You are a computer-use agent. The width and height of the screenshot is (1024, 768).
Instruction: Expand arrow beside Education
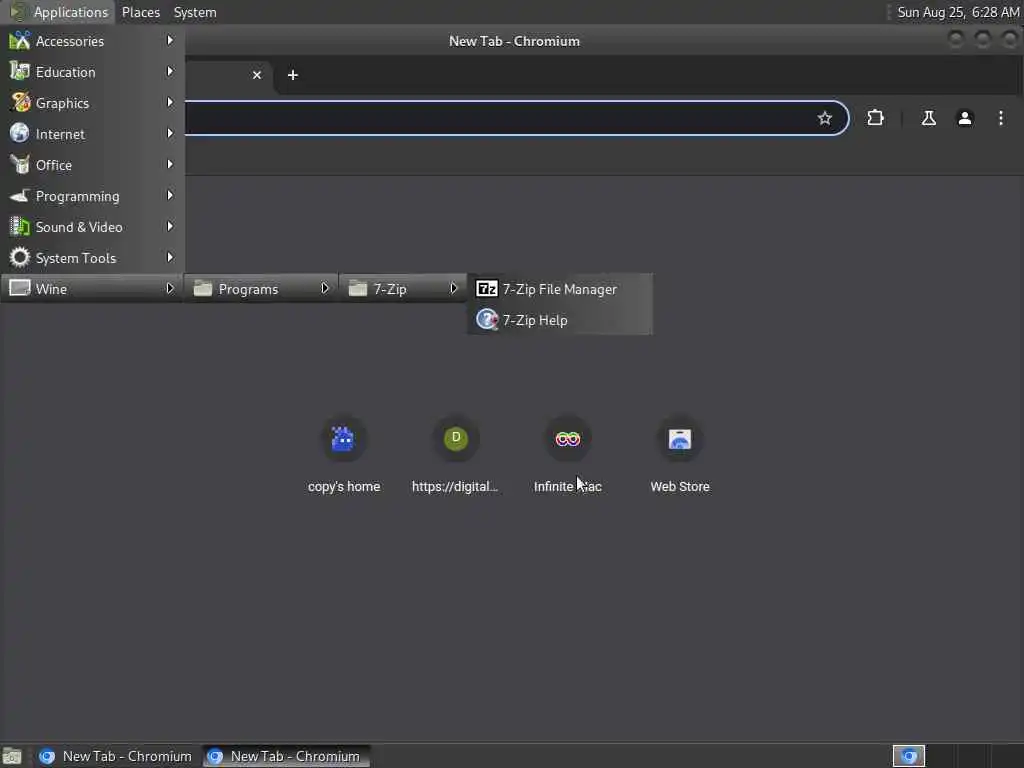[x=170, y=71]
